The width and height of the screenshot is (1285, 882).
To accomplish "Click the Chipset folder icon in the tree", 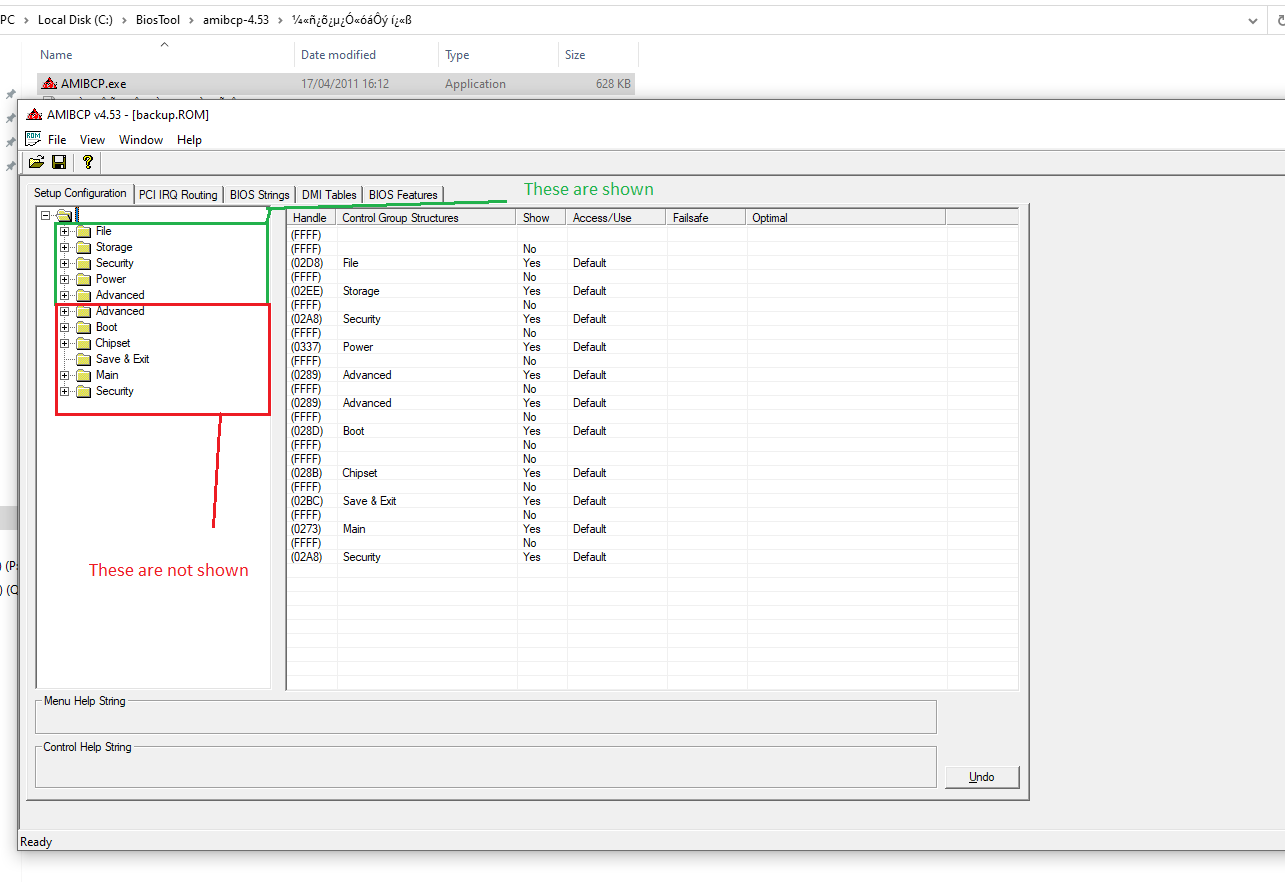I will (x=83, y=343).
